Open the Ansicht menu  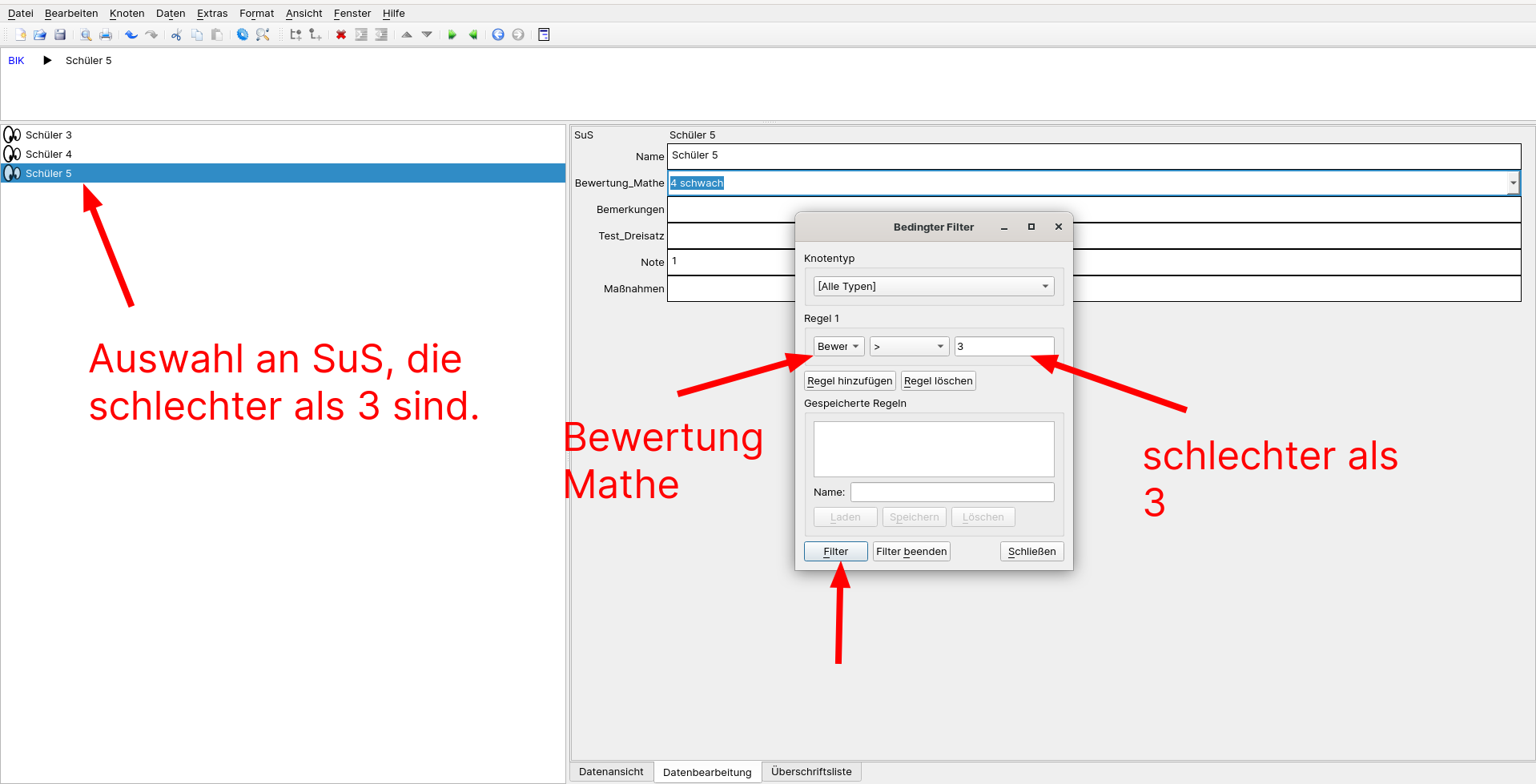304,14
